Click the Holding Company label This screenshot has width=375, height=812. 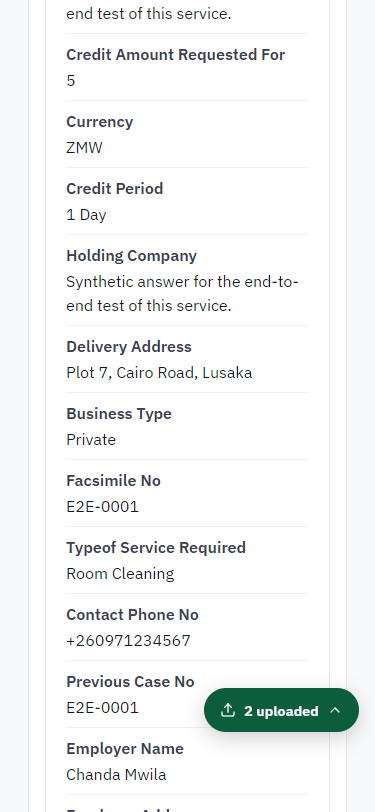132,256
